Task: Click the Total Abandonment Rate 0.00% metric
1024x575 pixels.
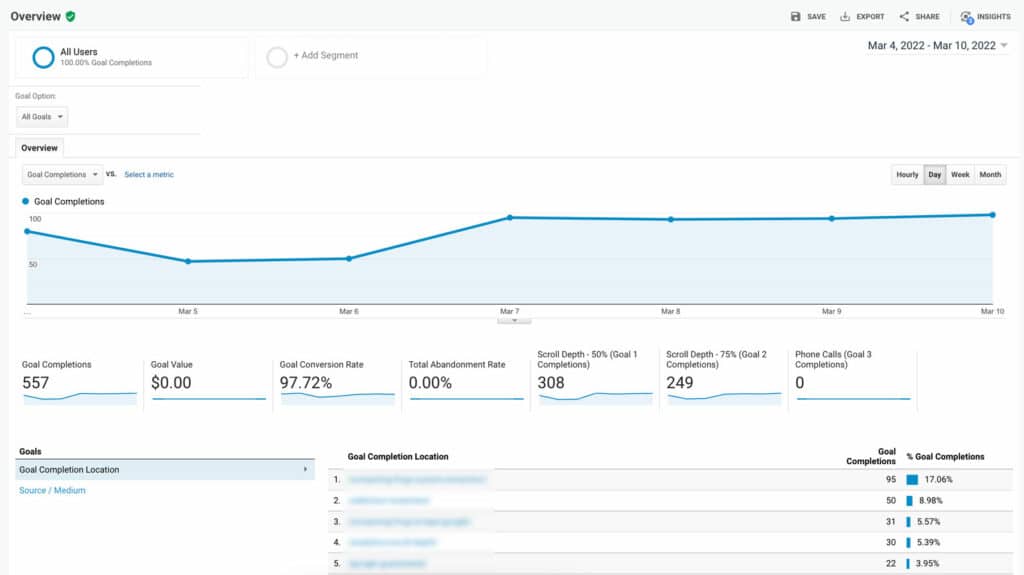Action: (x=430, y=383)
